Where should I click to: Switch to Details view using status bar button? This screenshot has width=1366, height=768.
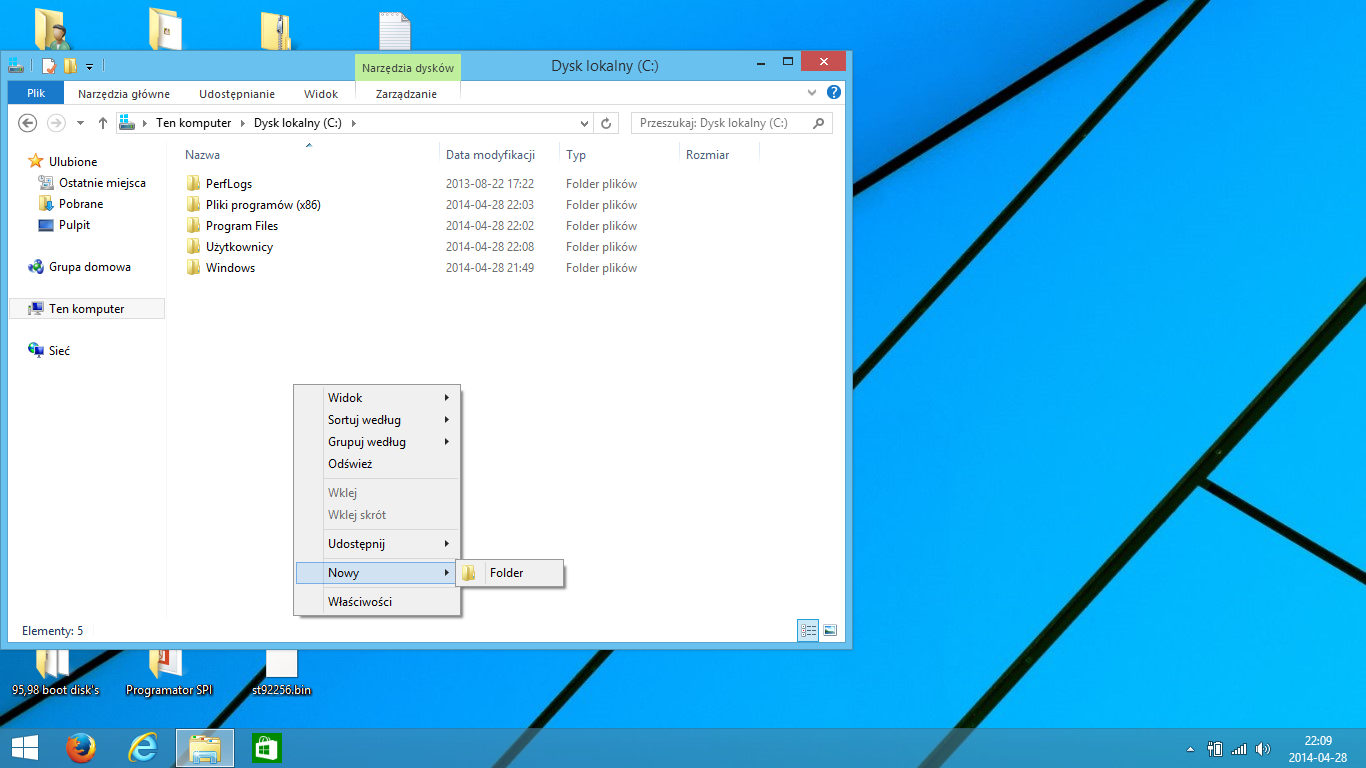coord(808,630)
